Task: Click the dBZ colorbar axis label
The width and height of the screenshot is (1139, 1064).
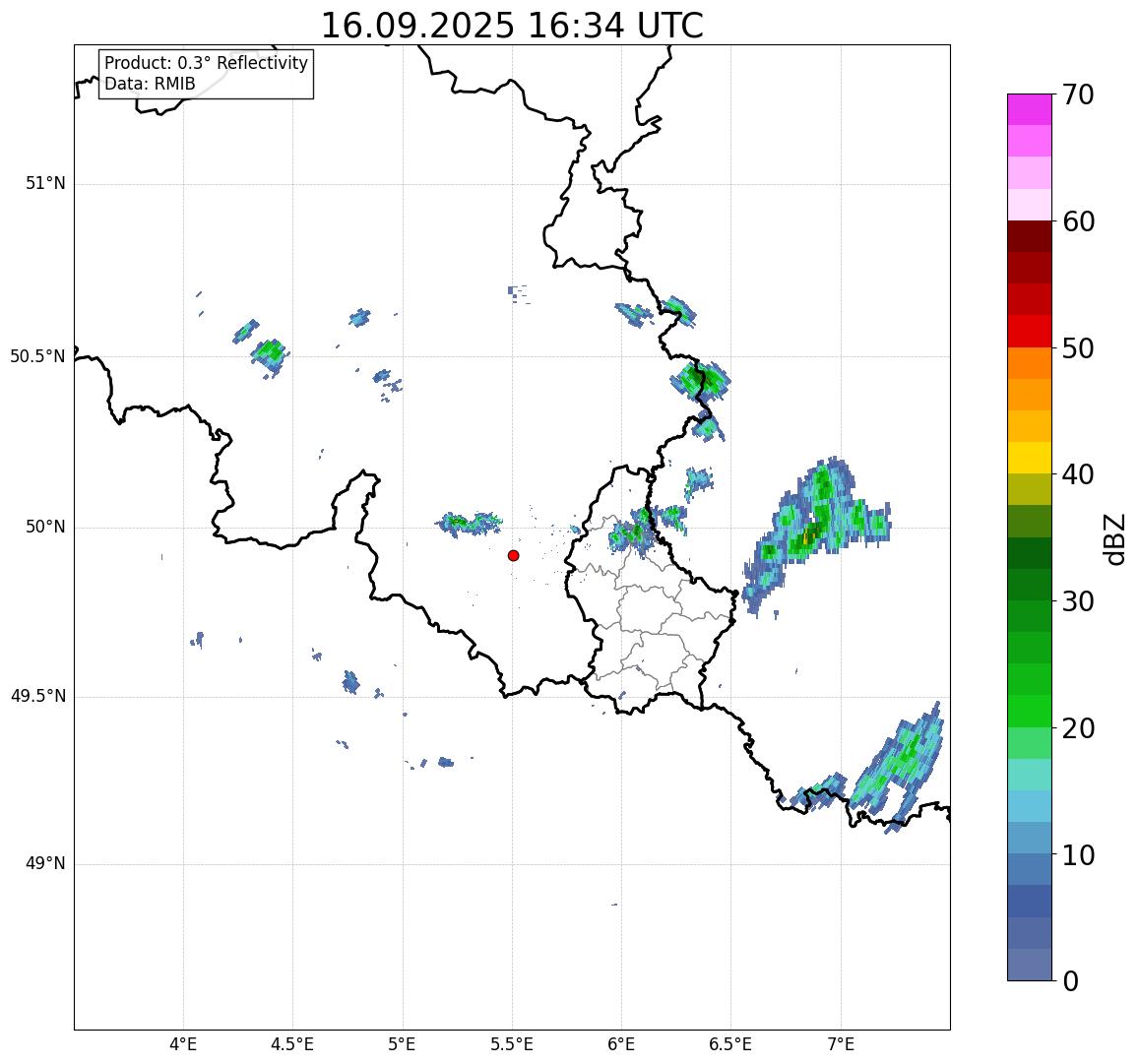Action: 1112,539
